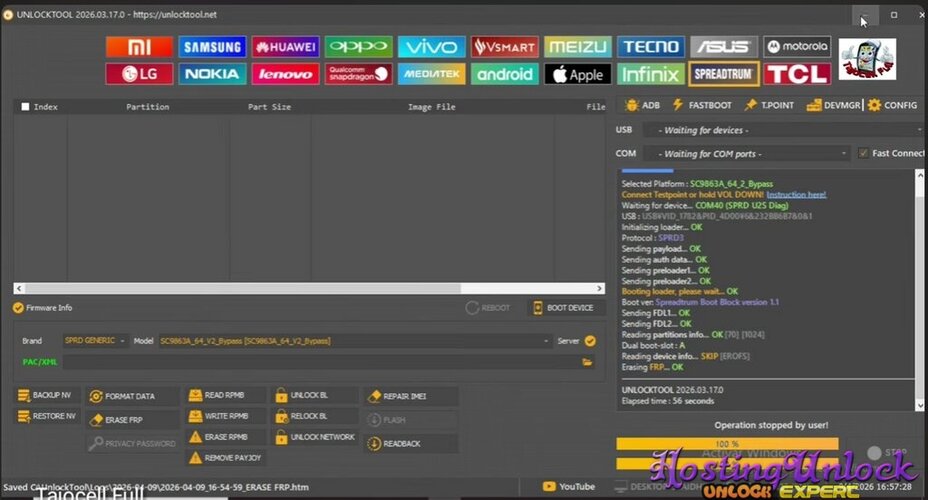Click READ RPMB
The height and width of the screenshot is (500, 928).
[x=225, y=395]
